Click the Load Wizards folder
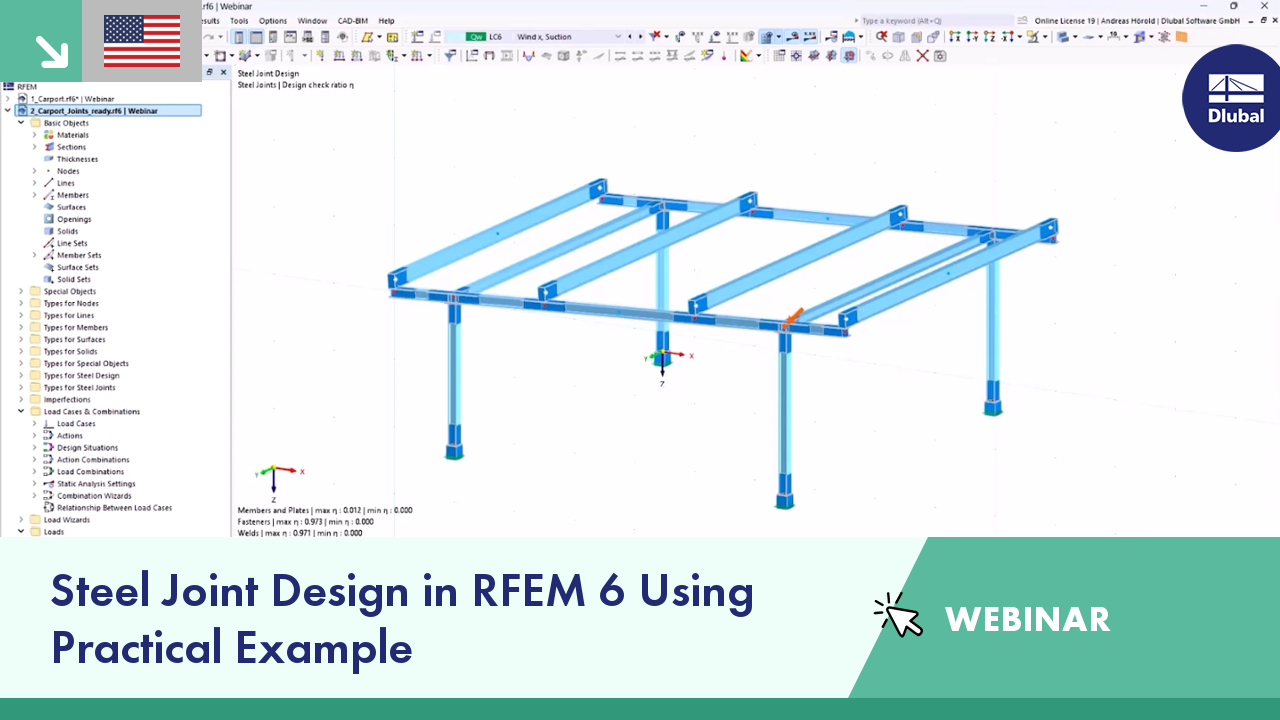Image resolution: width=1280 pixels, height=720 pixels. 66,519
